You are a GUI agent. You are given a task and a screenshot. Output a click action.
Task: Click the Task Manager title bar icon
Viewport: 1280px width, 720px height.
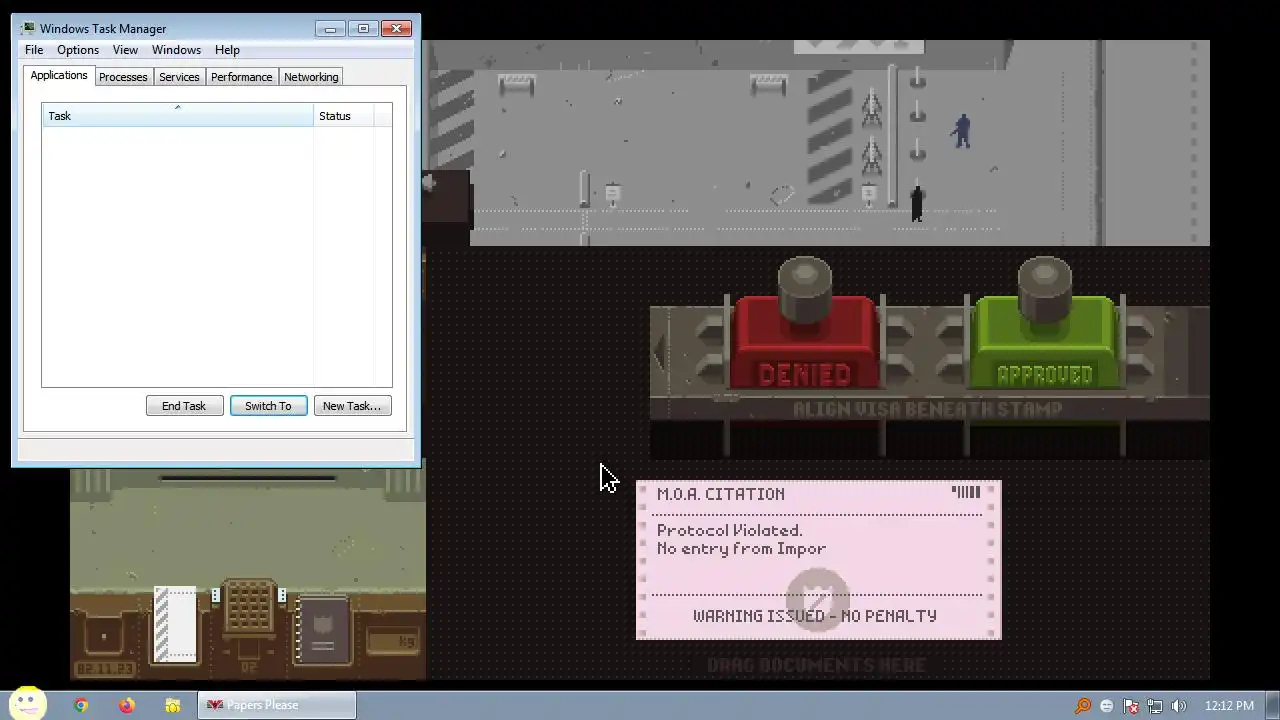tap(28, 29)
